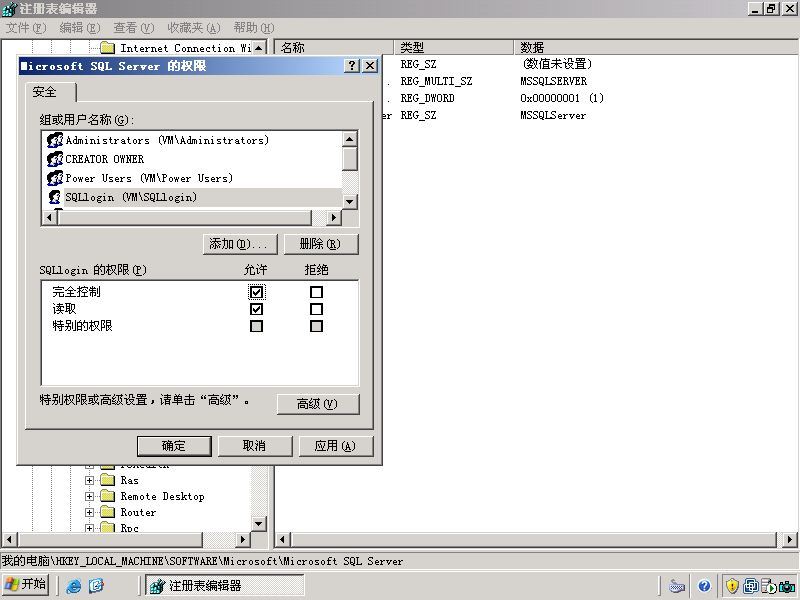The image size is (800, 600).
Task: Click values pane horizontal scroll right arrow
Action: (x=789, y=539)
